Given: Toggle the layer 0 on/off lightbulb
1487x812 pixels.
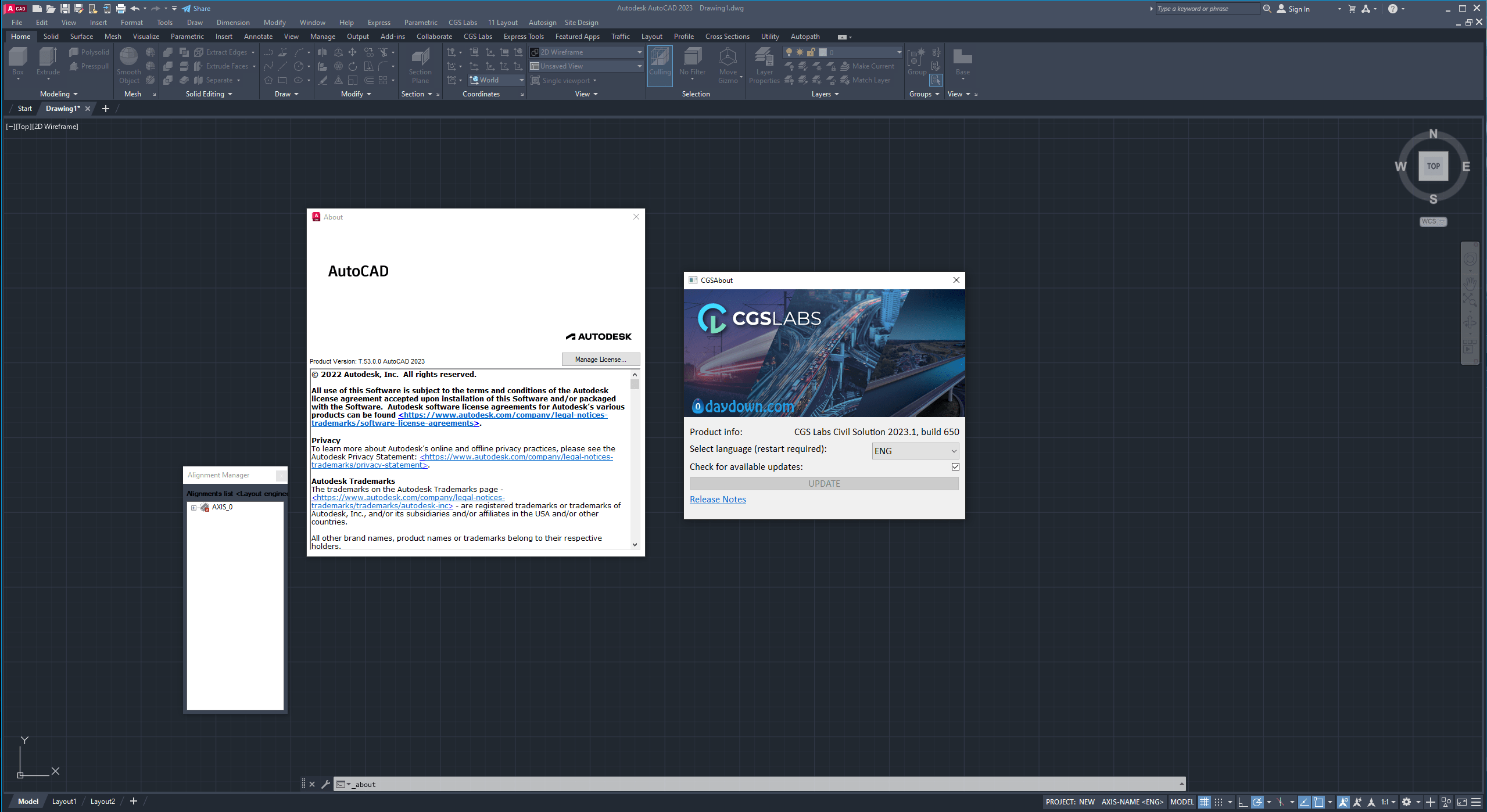Looking at the screenshot, I should (x=789, y=52).
